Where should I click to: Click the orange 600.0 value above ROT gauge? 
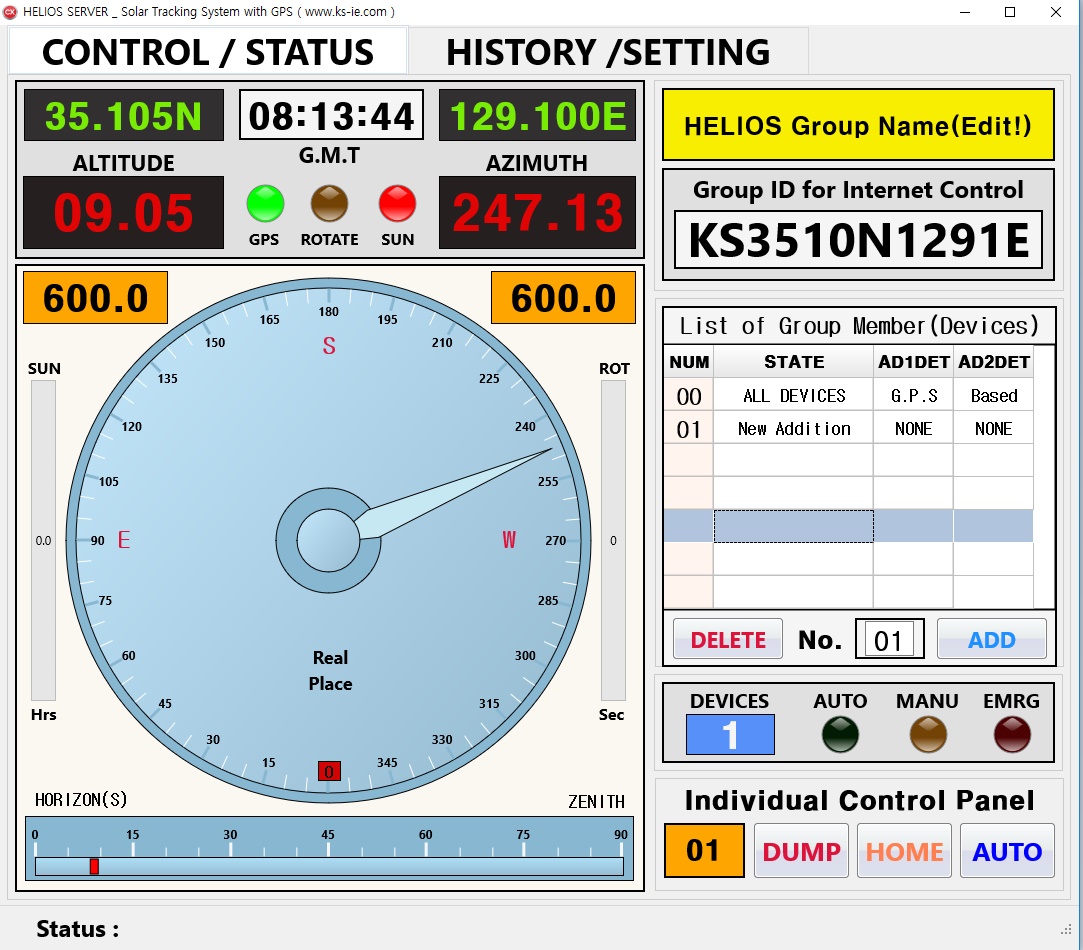tap(563, 298)
